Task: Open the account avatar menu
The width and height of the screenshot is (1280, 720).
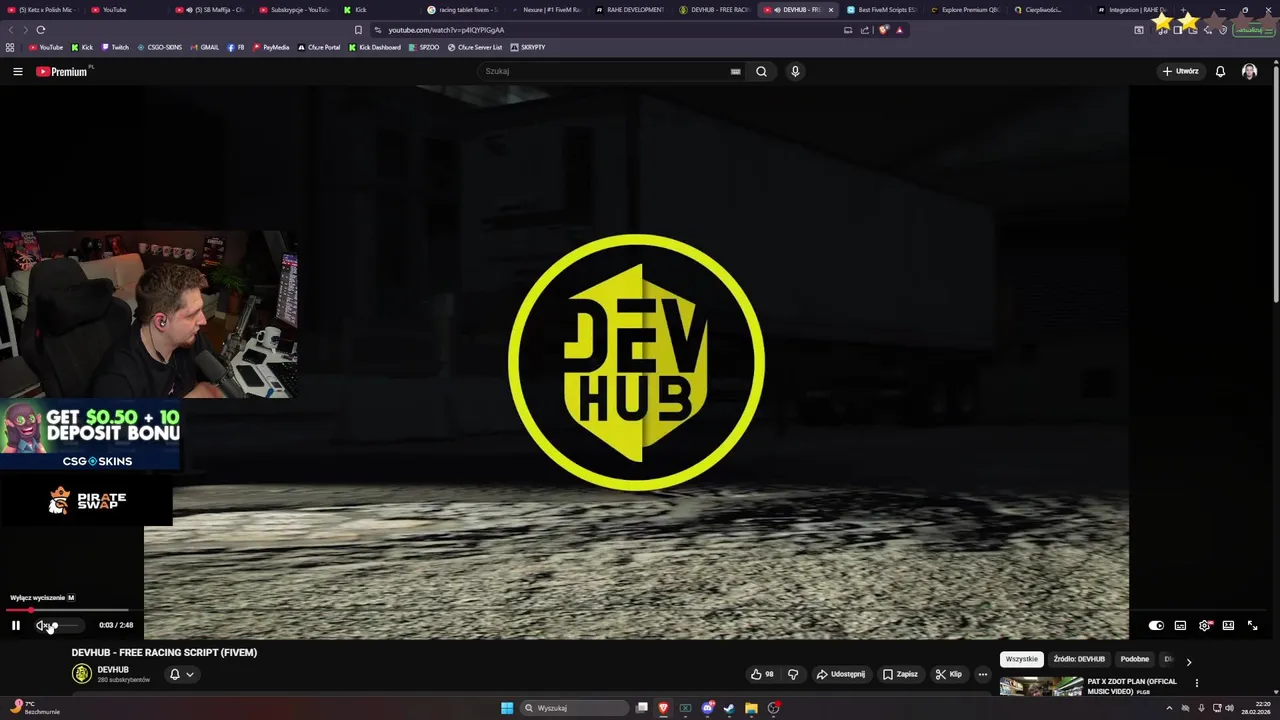Action: pos(1249,71)
